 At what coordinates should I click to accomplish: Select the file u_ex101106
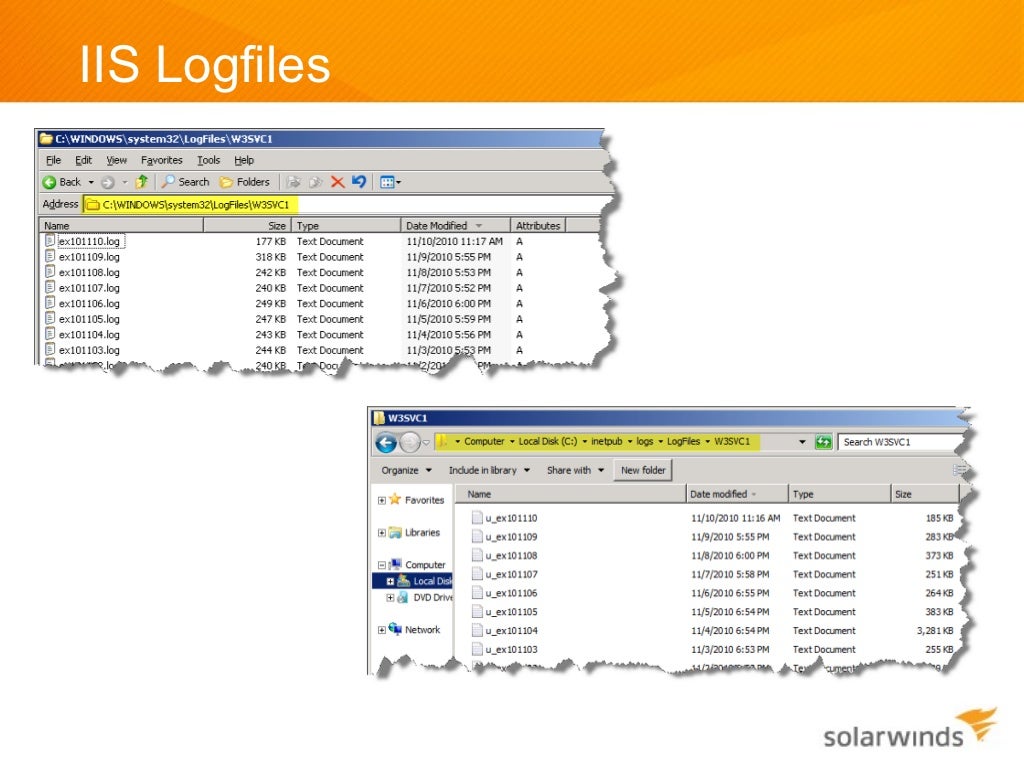(x=511, y=594)
